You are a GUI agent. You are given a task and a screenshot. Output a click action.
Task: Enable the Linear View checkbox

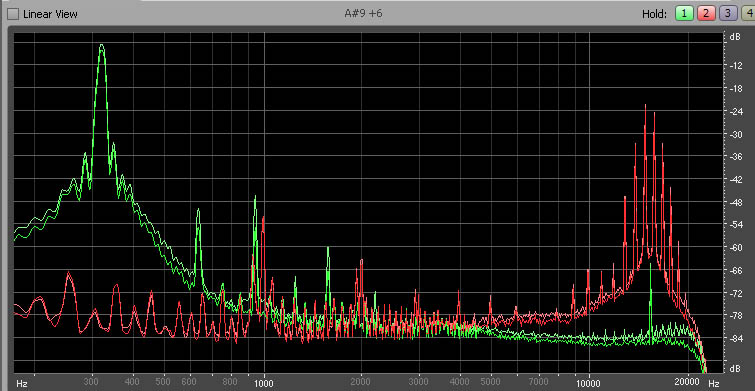point(14,14)
